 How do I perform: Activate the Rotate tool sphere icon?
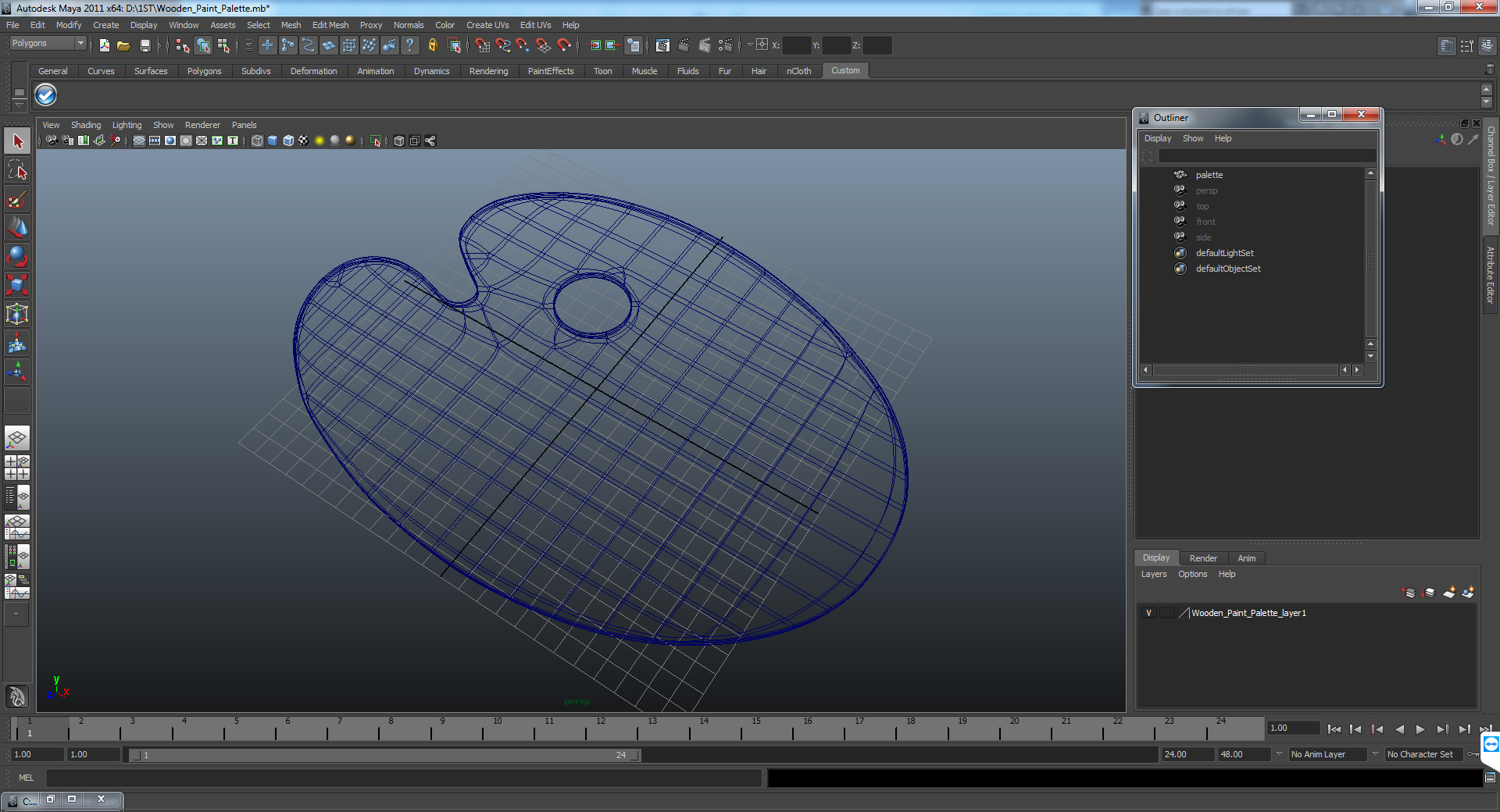point(17,257)
